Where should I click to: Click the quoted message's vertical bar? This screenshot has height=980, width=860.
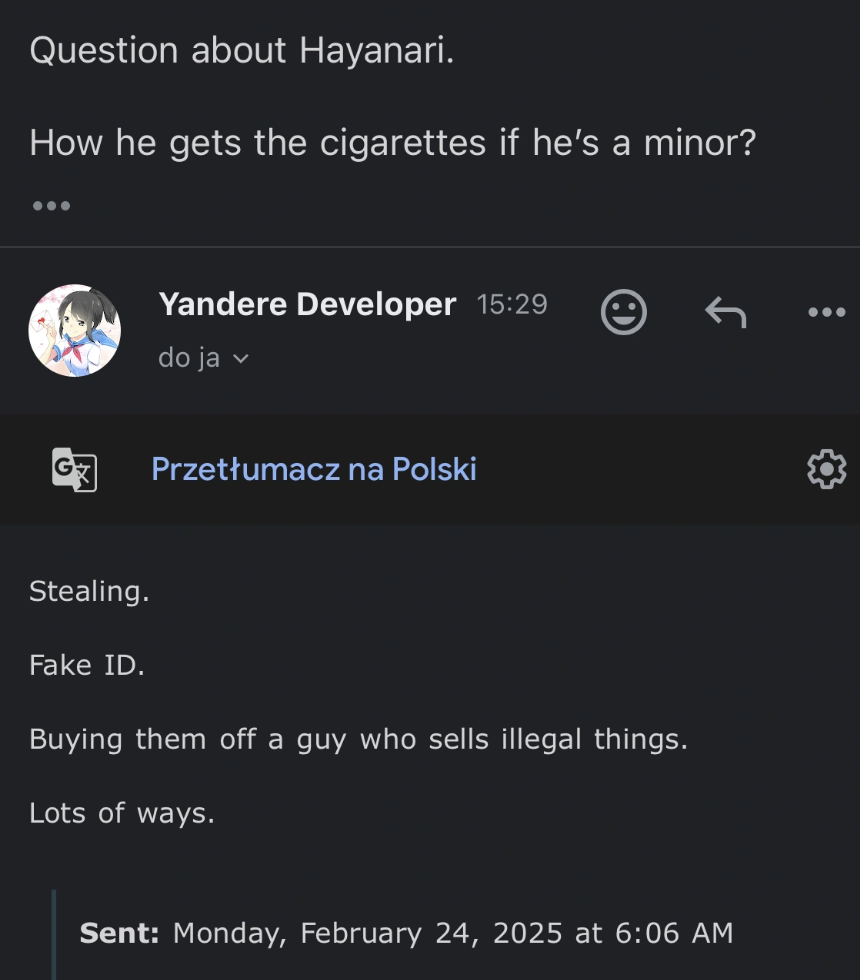(x=54, y=935)
